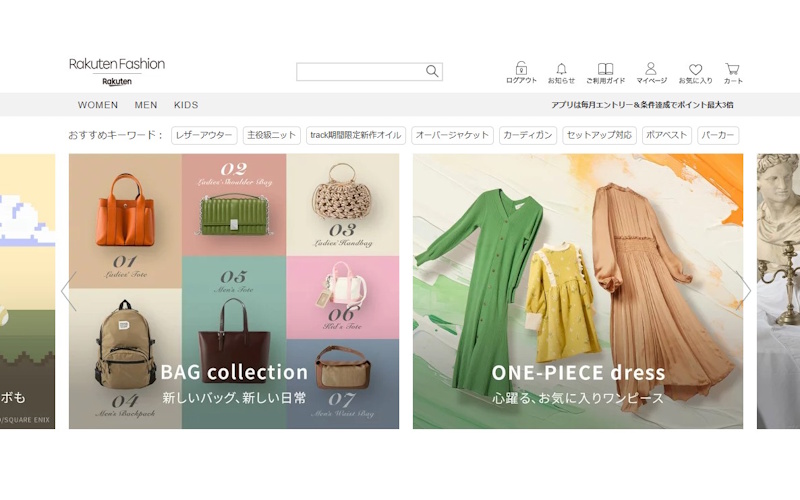800x500 pixels.
Task: Show the next carousel slide arrow
Action: 743,291
